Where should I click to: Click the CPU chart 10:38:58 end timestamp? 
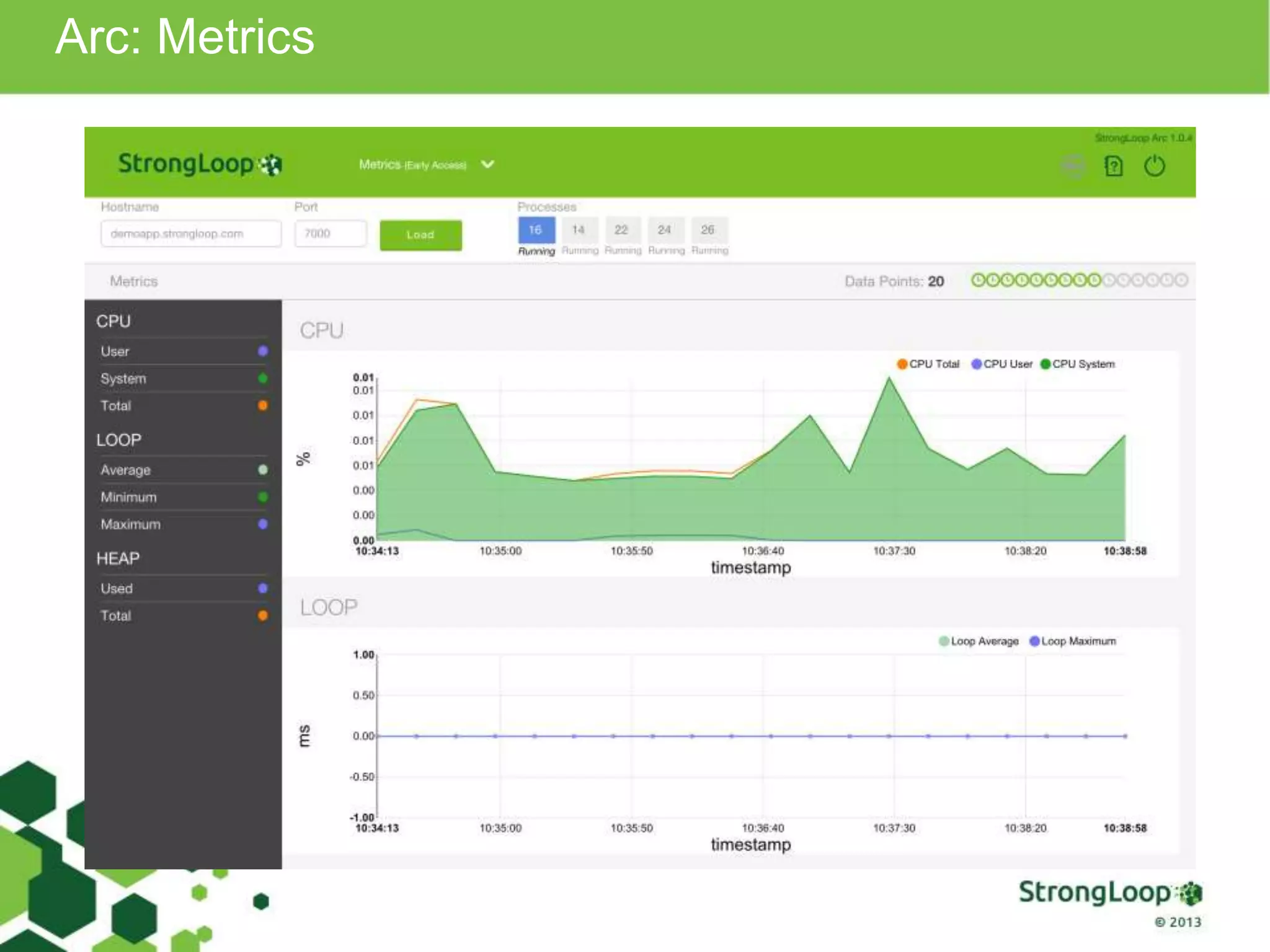point(1125,551)
